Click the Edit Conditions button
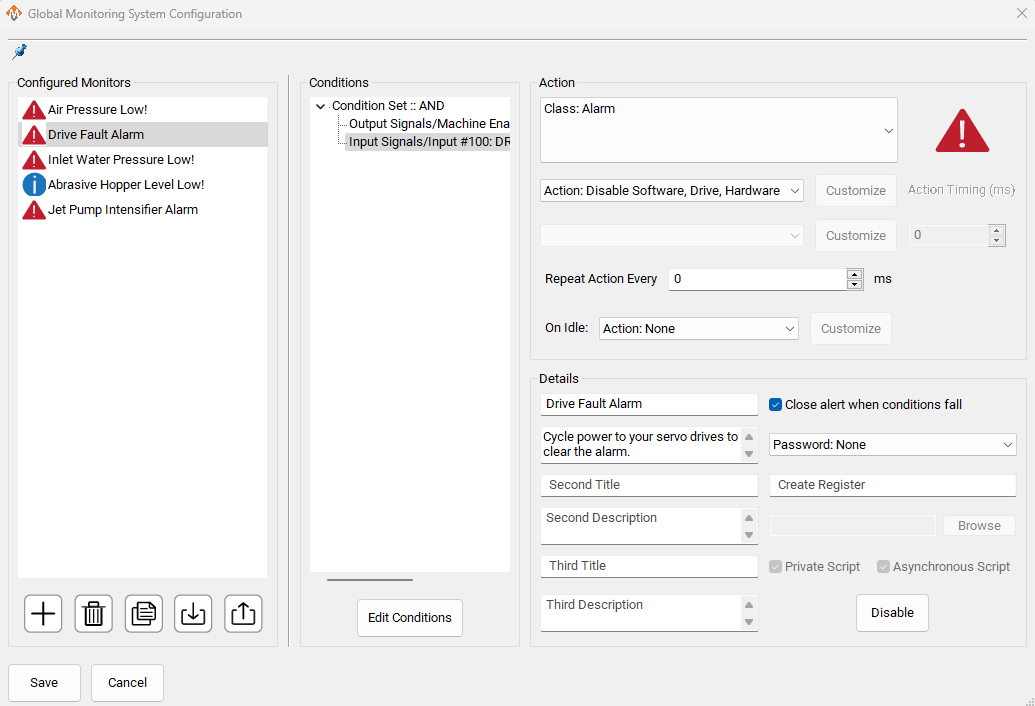Screen dimensions: 1035x706 409,618
